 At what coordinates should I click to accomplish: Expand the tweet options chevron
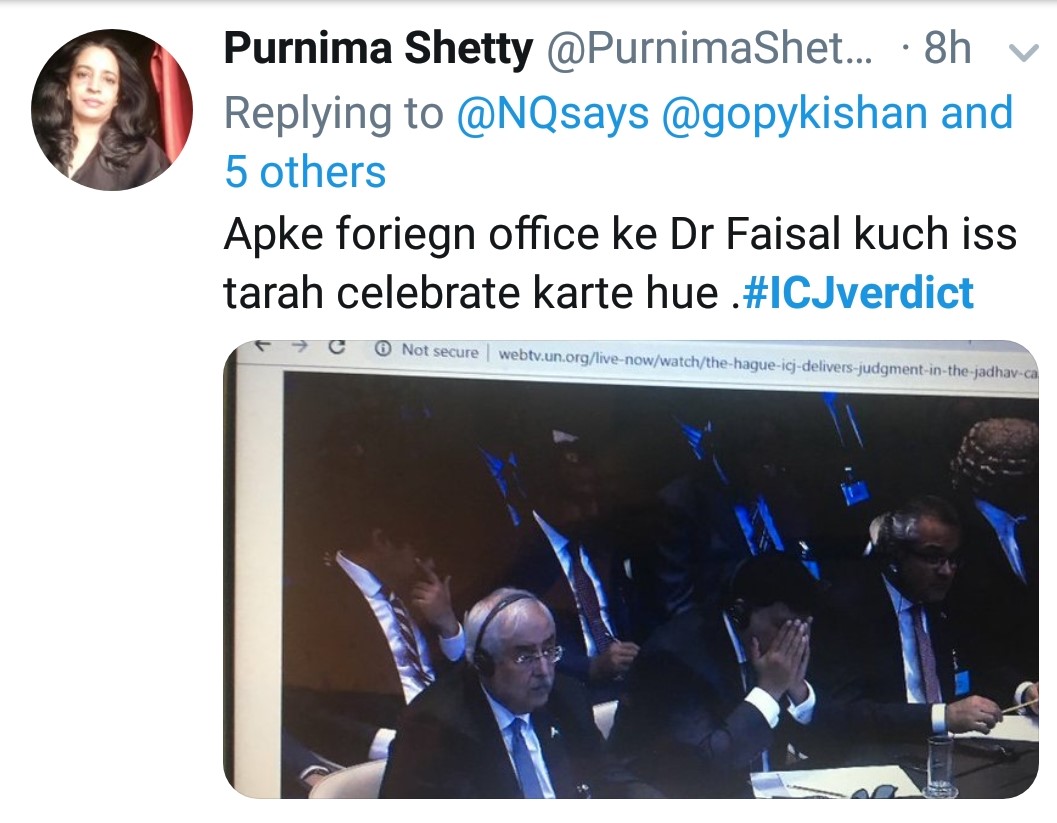1023,53
